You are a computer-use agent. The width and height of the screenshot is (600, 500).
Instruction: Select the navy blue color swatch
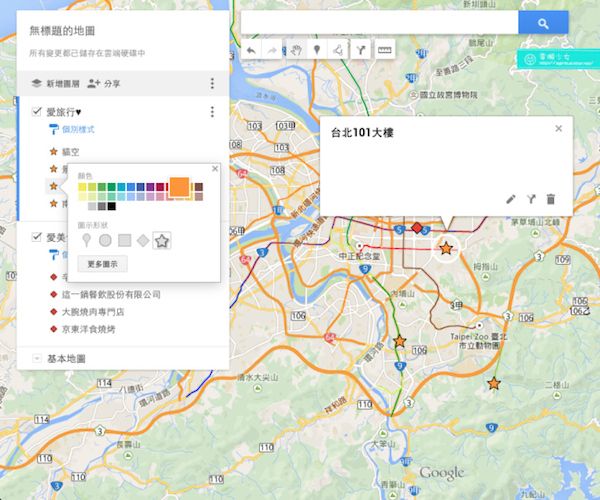[140, 187]
